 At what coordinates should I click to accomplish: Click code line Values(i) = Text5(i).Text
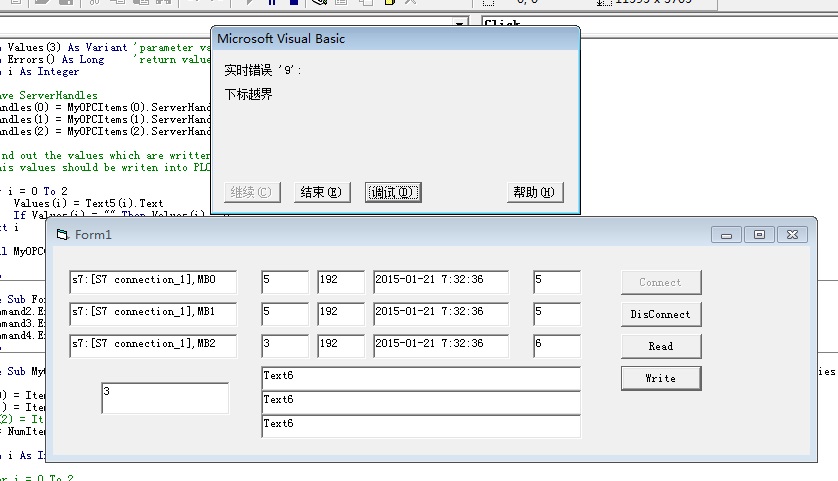pos(89,203)
